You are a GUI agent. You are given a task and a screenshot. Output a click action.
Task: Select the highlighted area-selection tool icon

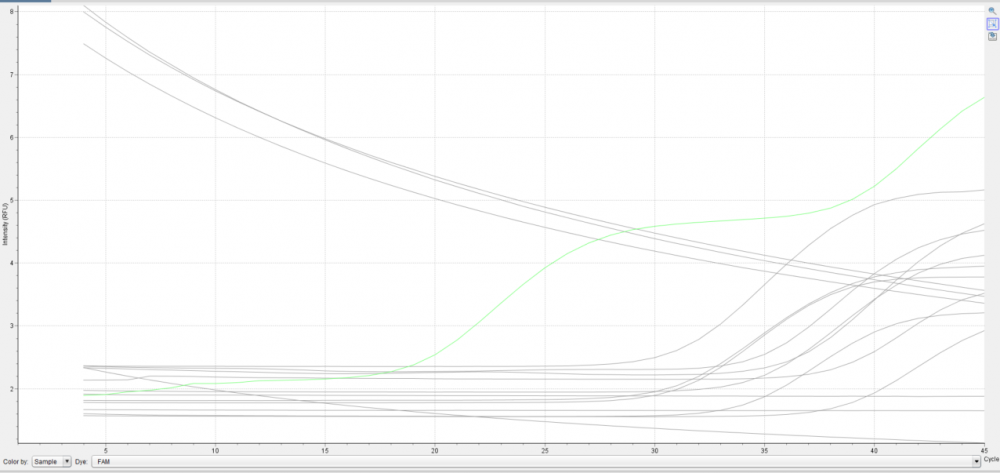click(x=992, y=23)
